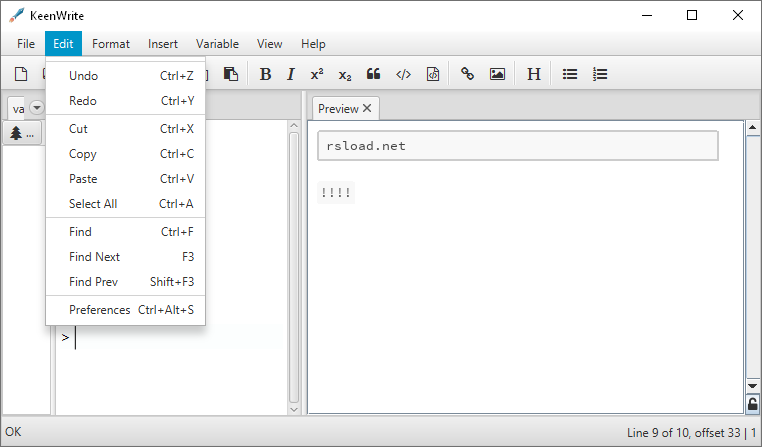Screen dimensions: 762x447
Task: Click the OK status bar message
Action: (13, 431)
